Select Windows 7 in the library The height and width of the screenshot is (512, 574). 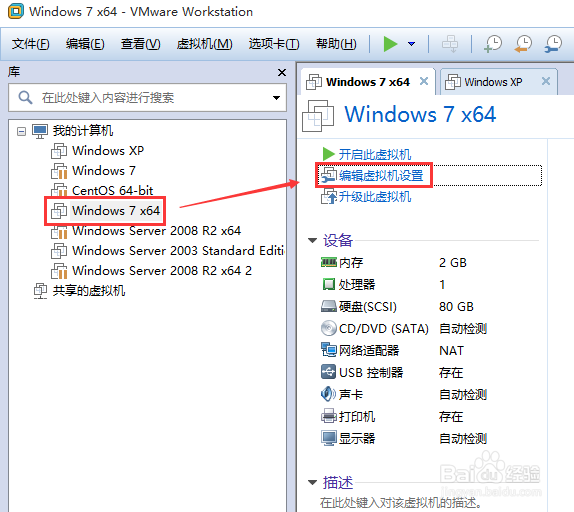point(104,171)
